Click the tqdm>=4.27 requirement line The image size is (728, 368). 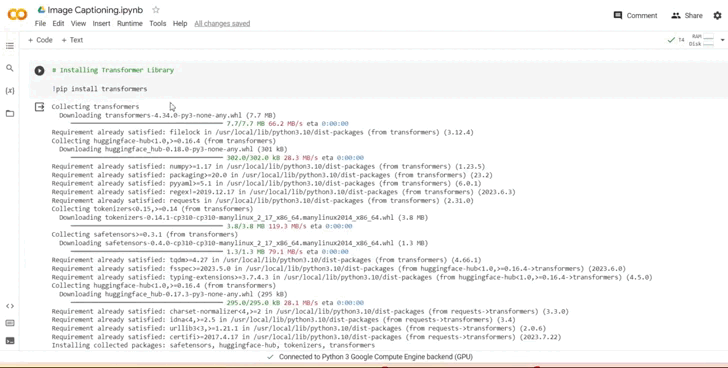266,260
